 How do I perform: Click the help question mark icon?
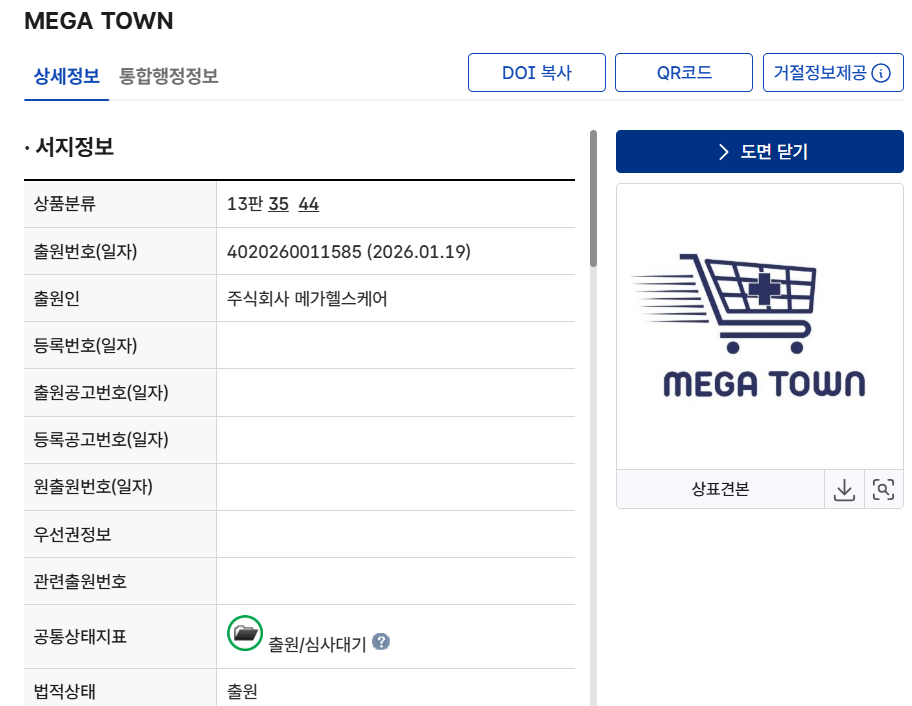(381, 642)
